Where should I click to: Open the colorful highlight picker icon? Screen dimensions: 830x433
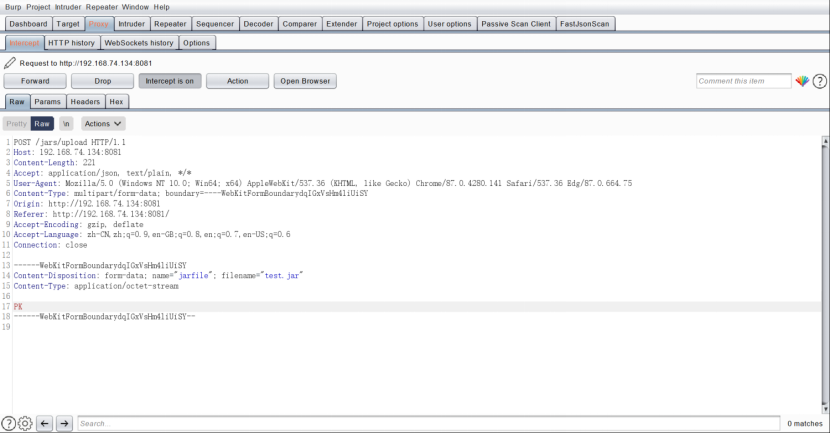tap(802, 81)
